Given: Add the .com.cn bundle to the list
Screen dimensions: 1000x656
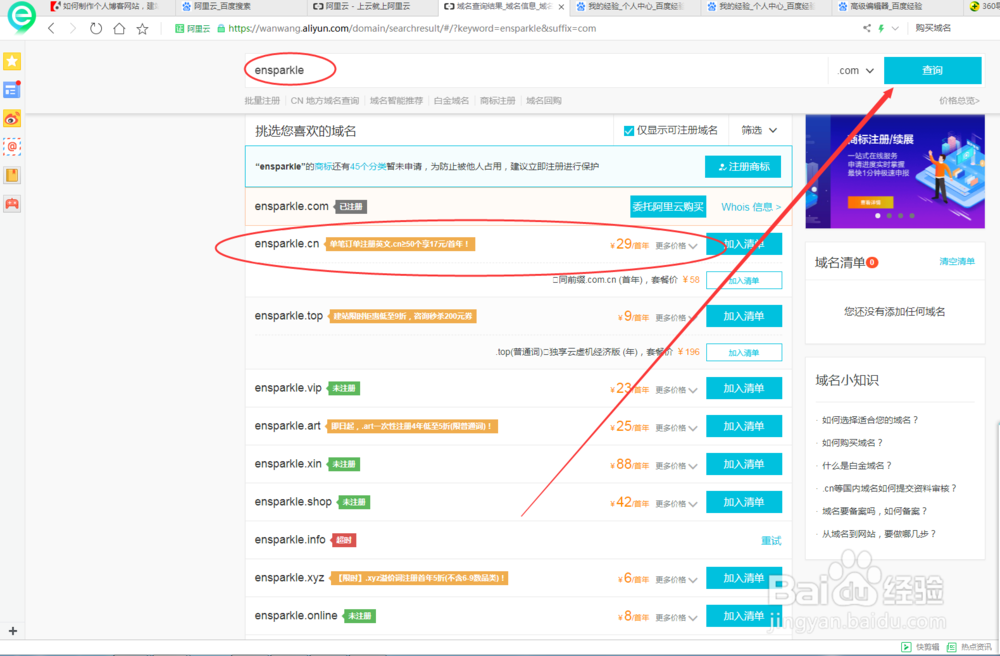Looking at the screenshot, I should pyautogui.click(x=744, y=281).
